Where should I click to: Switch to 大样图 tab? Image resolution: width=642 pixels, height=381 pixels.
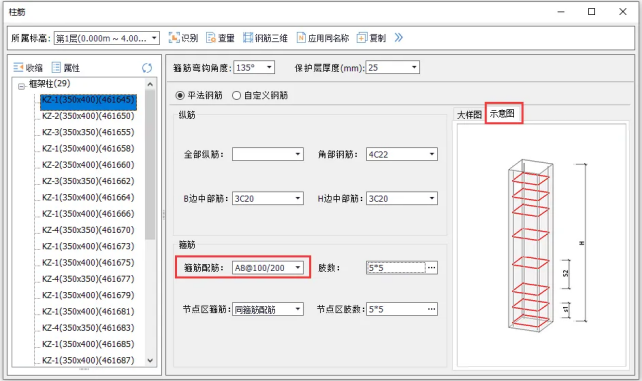(x=469, y=115)
